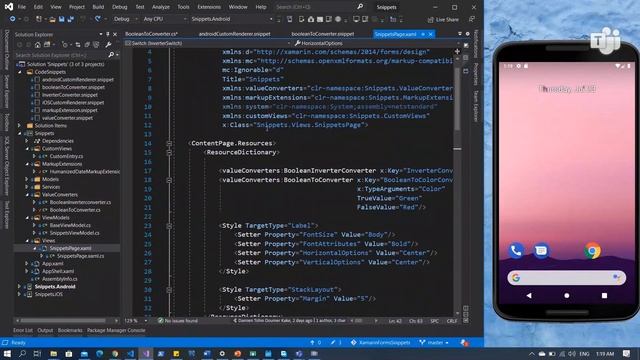Click the Windows Start button

(x=7, y=353)
